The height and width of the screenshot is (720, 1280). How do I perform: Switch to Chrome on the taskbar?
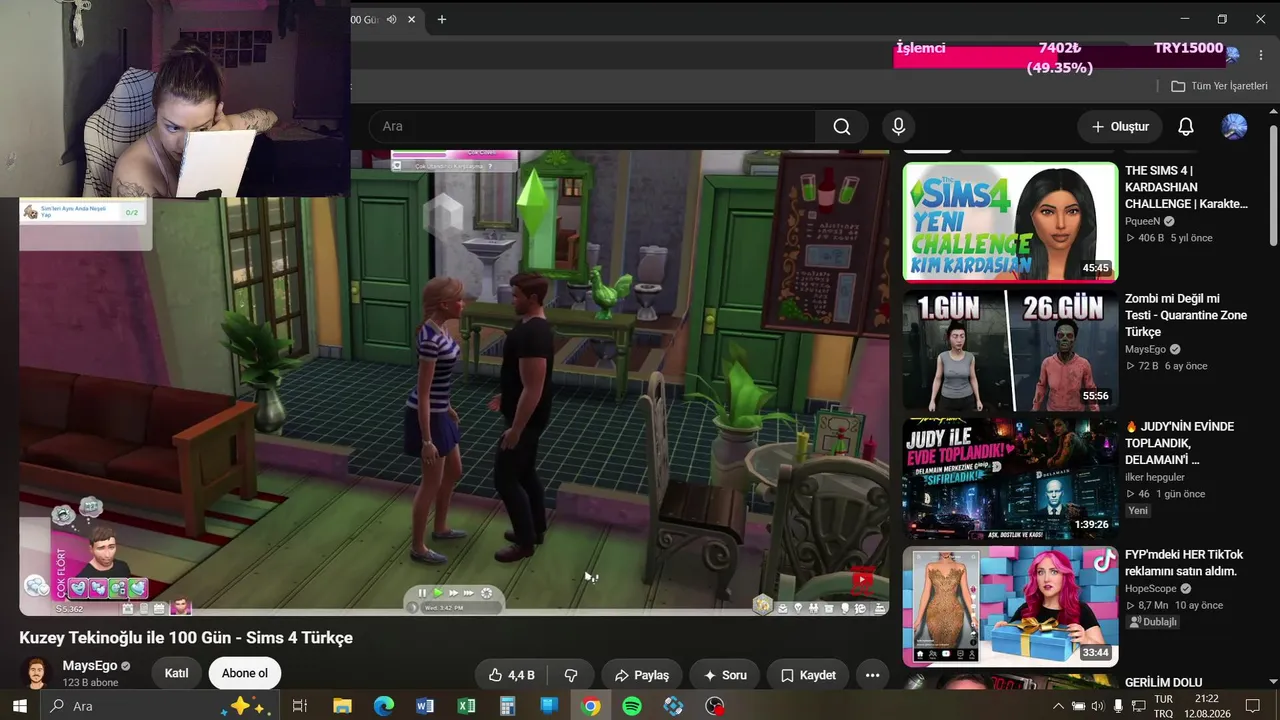pos(591,706)
